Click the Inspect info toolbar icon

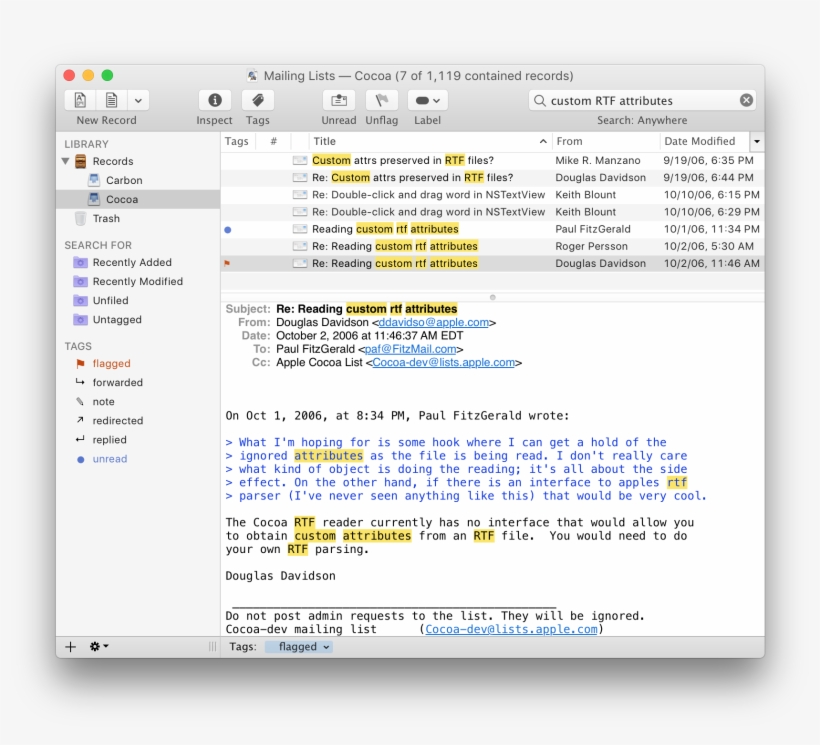(214, 100)
